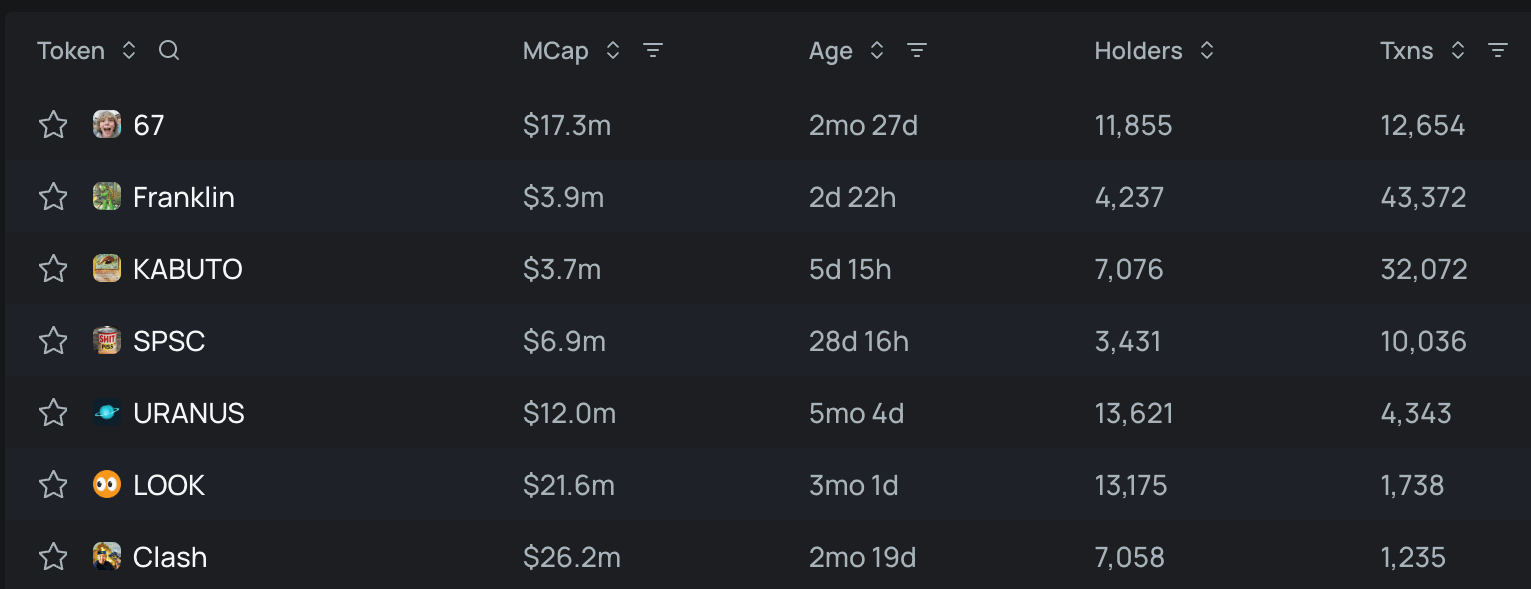The width and height of the screenshot is (1531, 589).
Task: Favorite the 67 token with its star
Action: coord(53,125)
